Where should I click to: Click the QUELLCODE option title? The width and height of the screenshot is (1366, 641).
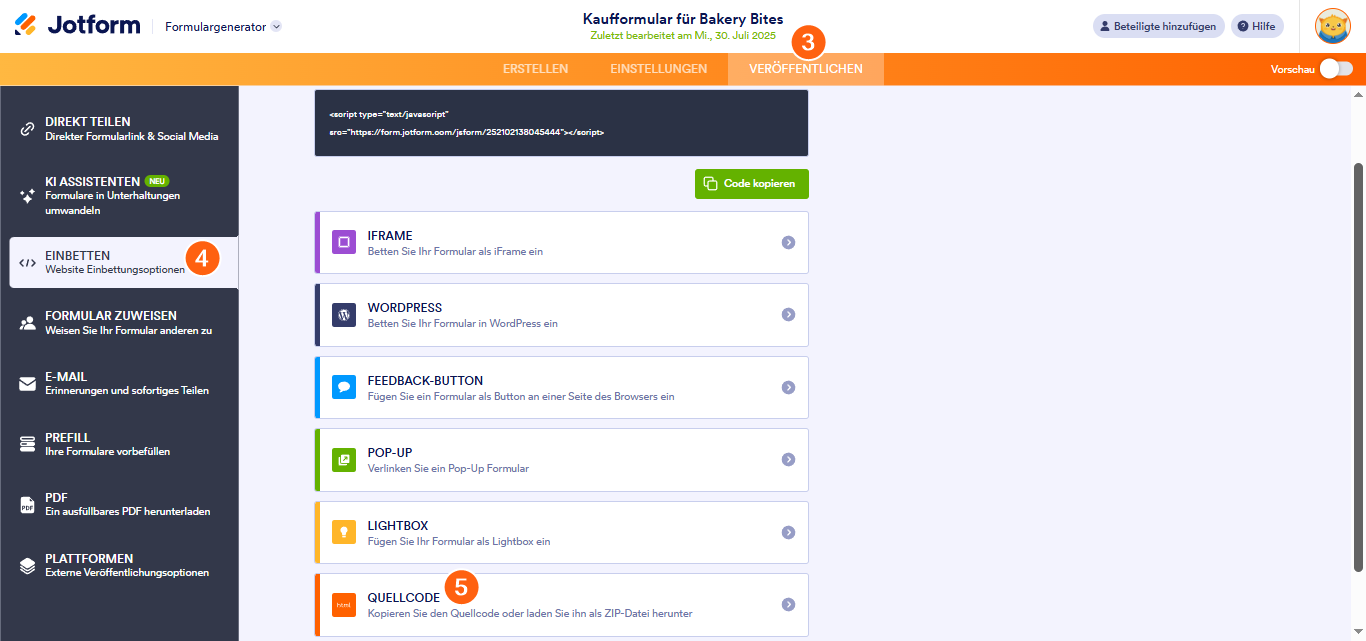(x=404, y=598)
